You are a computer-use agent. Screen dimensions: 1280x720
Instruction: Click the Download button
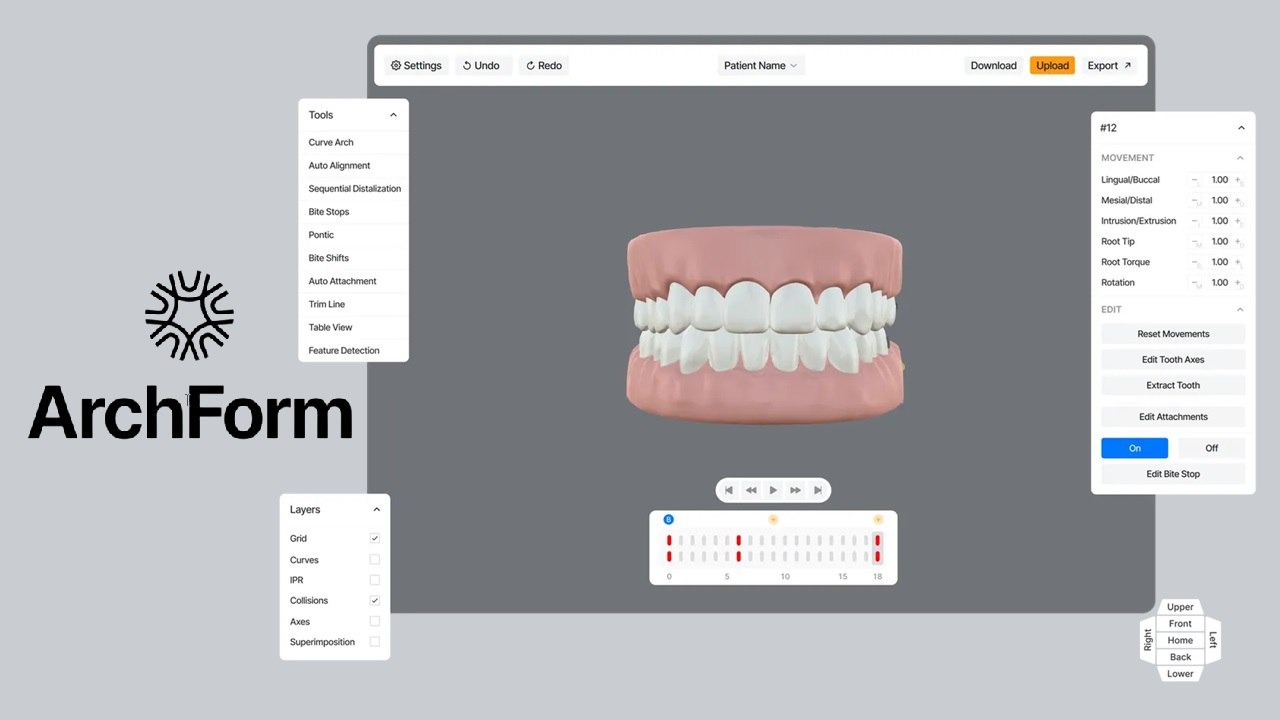[993, 66]
